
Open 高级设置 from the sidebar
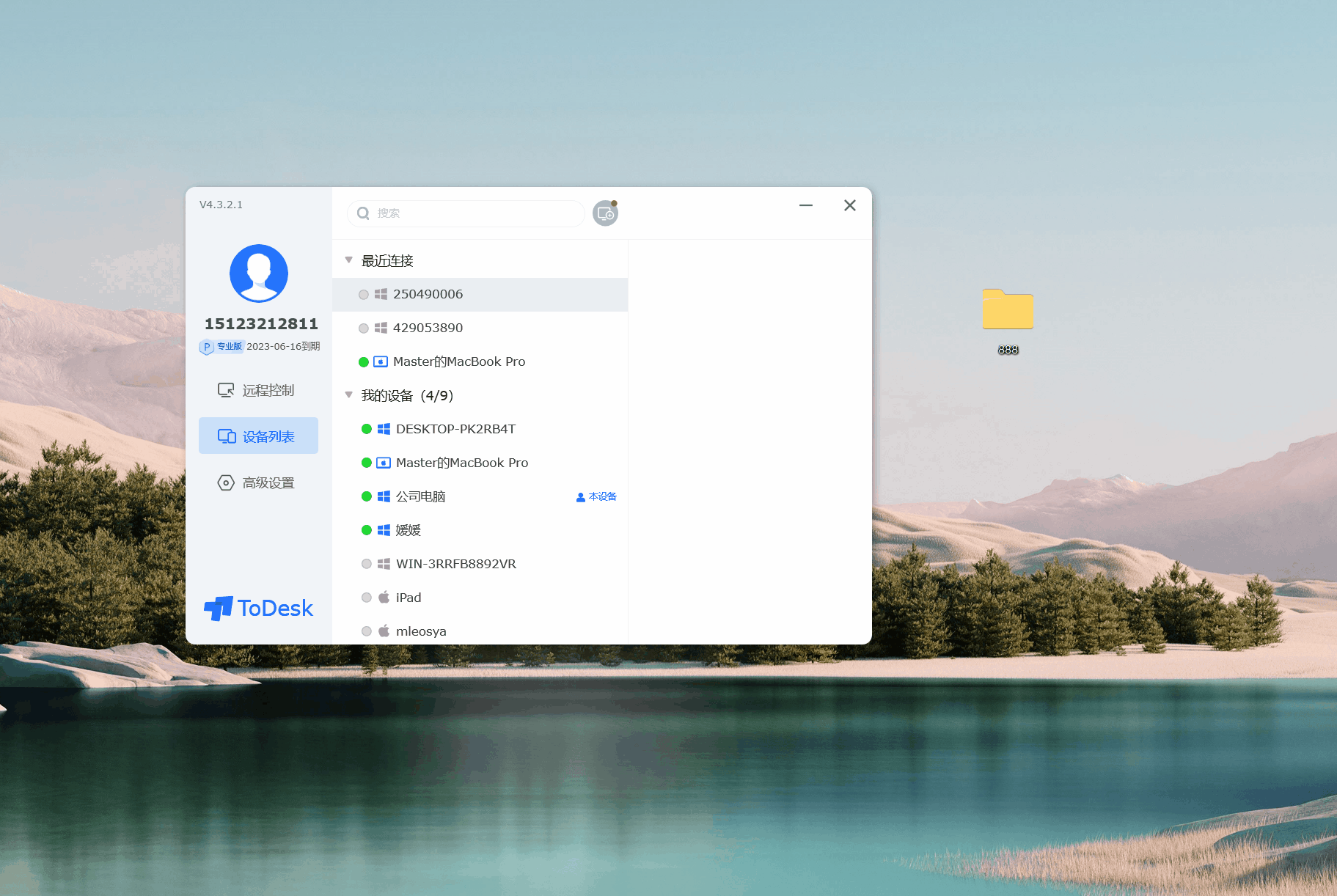268,482
